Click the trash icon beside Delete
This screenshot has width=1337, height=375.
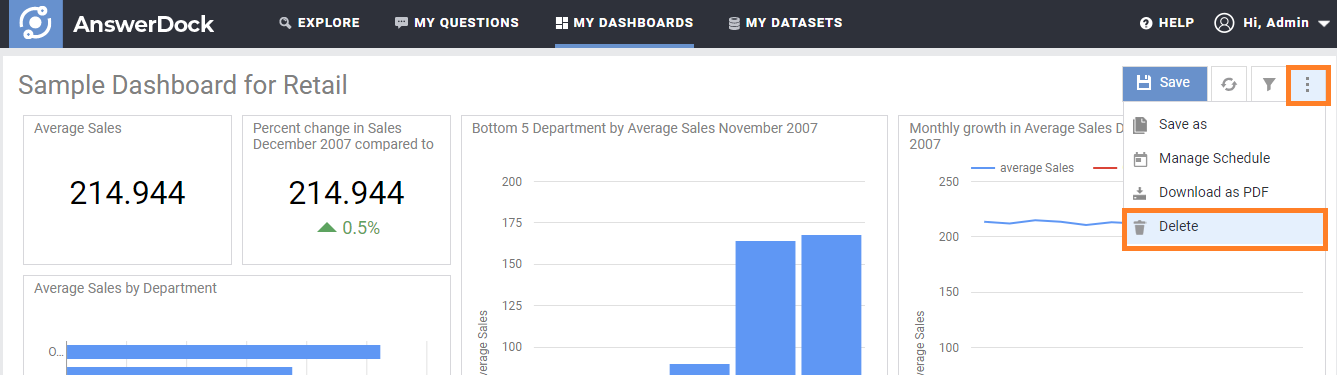(x=1140, y=227)
